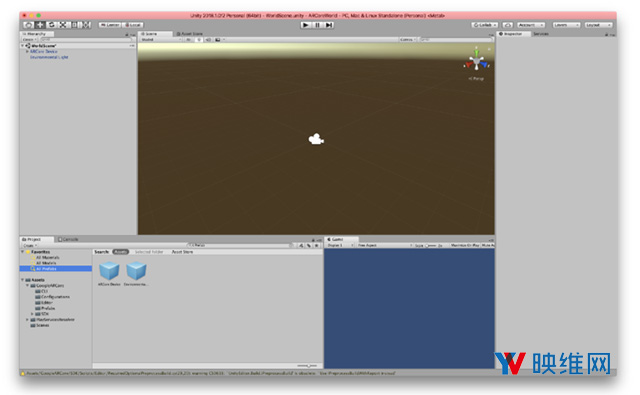Screen dimensions: 640x395
Task: Open the cloud services icon button
Action: pos(507,25)
